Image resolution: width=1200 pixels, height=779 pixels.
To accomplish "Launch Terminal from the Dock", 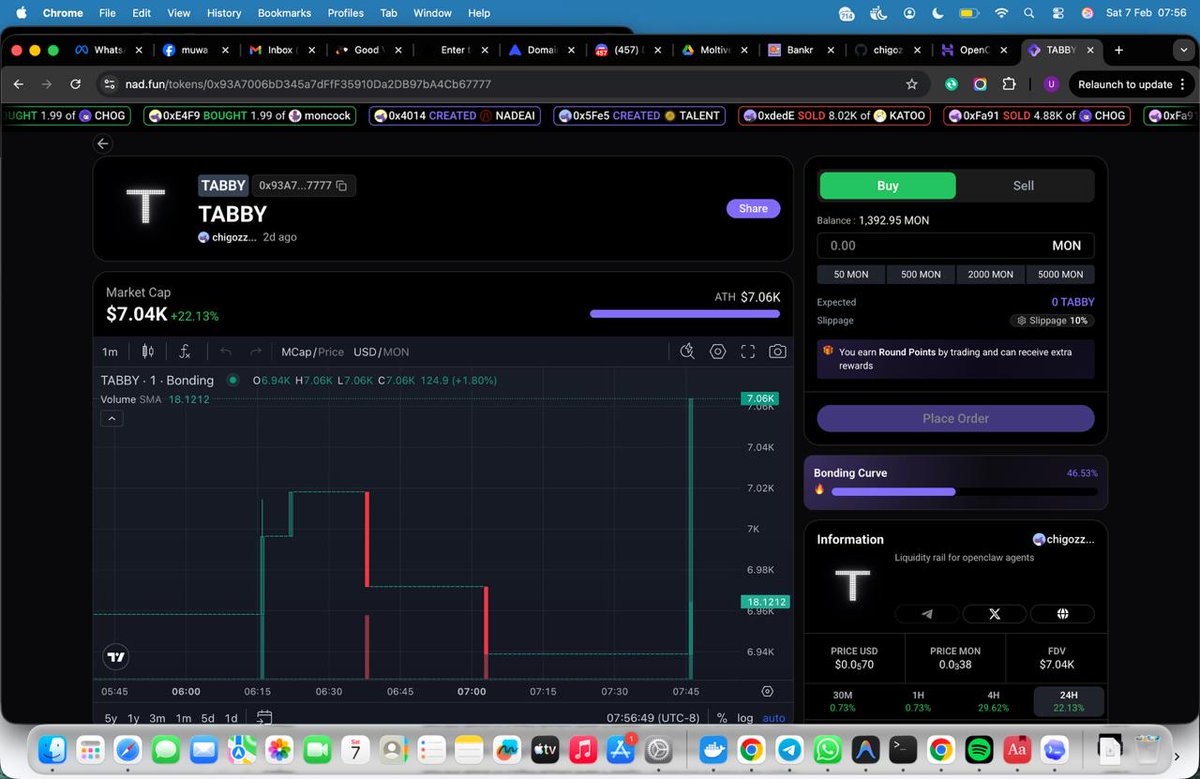I will pyautogui.click(x=902, y=749).
